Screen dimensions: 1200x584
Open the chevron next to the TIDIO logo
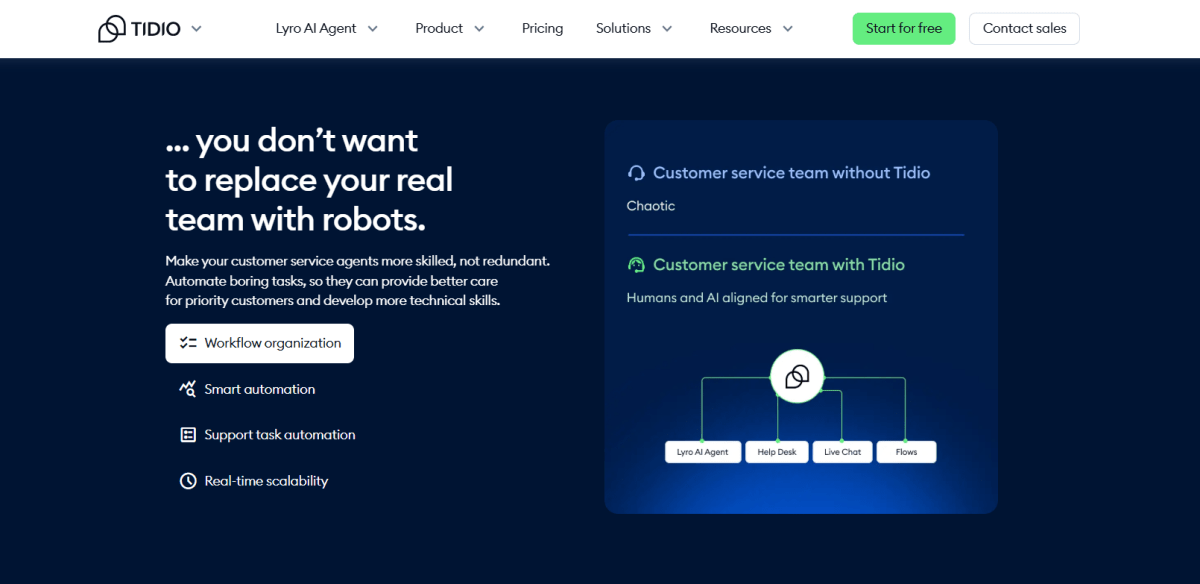click(x=196, y=29)
